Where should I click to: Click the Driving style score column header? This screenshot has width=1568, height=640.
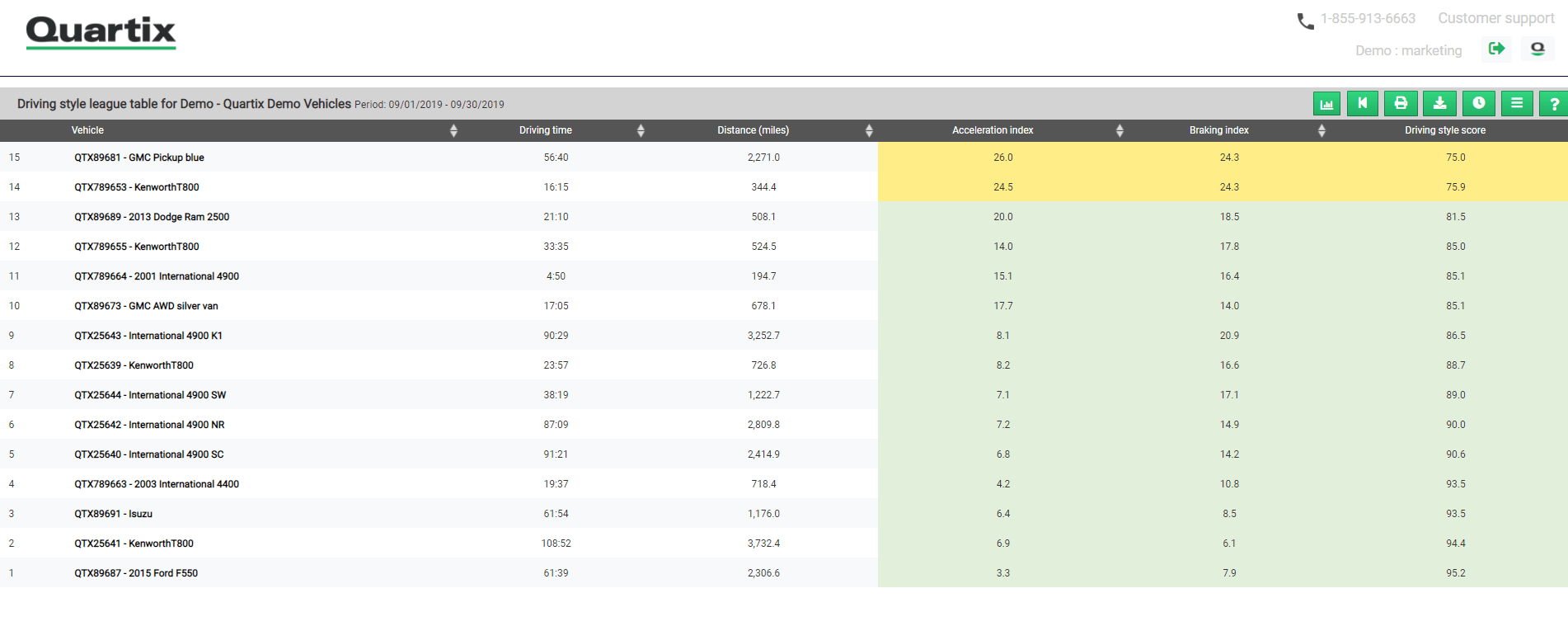click(x=1445, y=130)
